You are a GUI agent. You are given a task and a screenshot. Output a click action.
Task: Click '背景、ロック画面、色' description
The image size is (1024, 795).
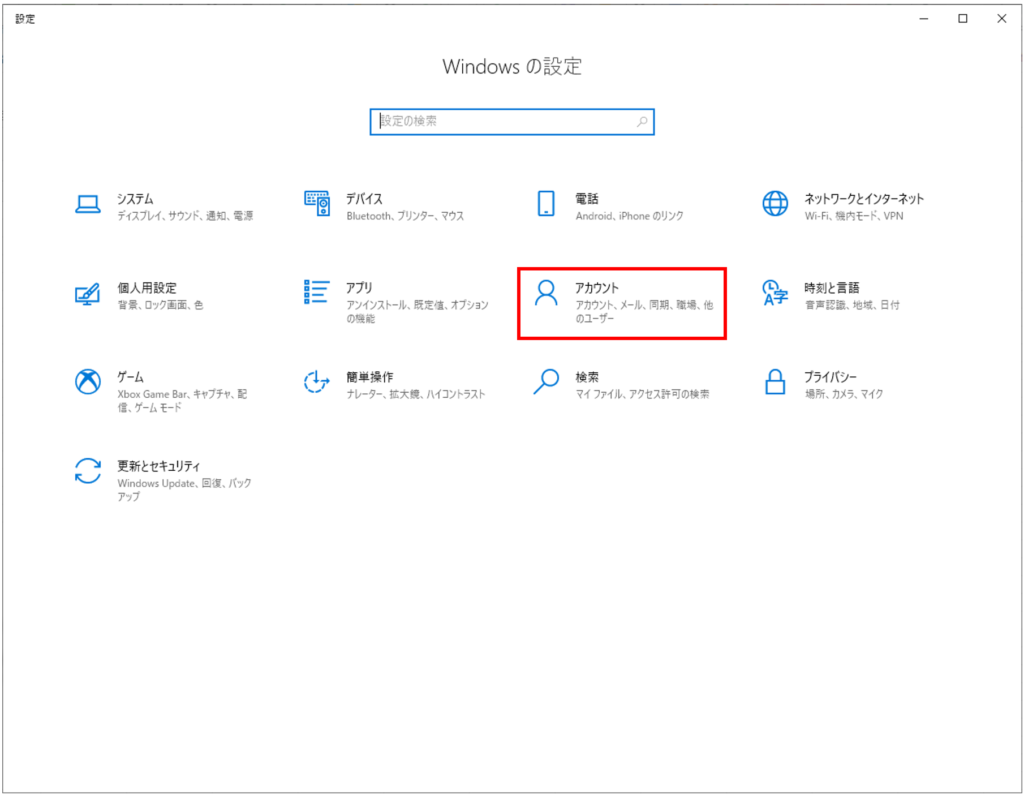tap(161, 305)
